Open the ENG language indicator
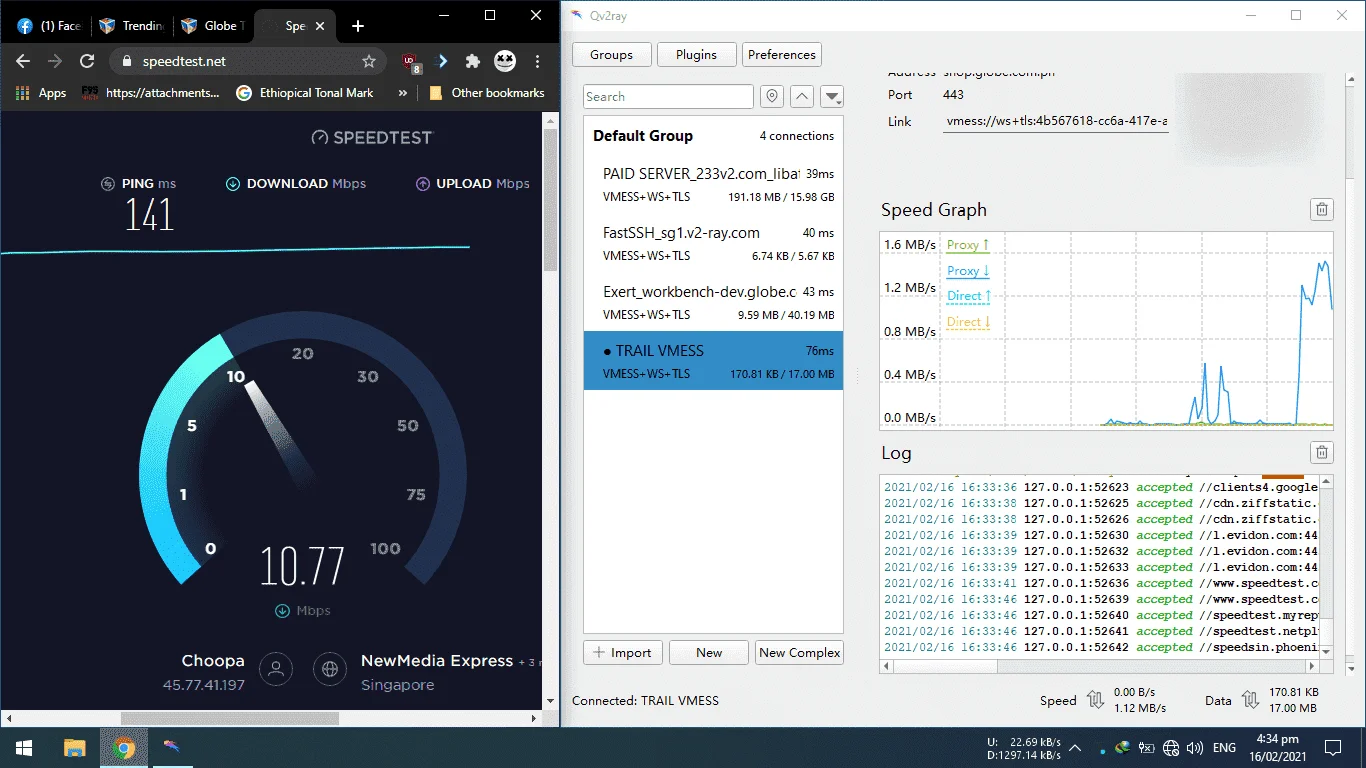The width and height of the screenshot is (1366, 768). click(1224, 747)
